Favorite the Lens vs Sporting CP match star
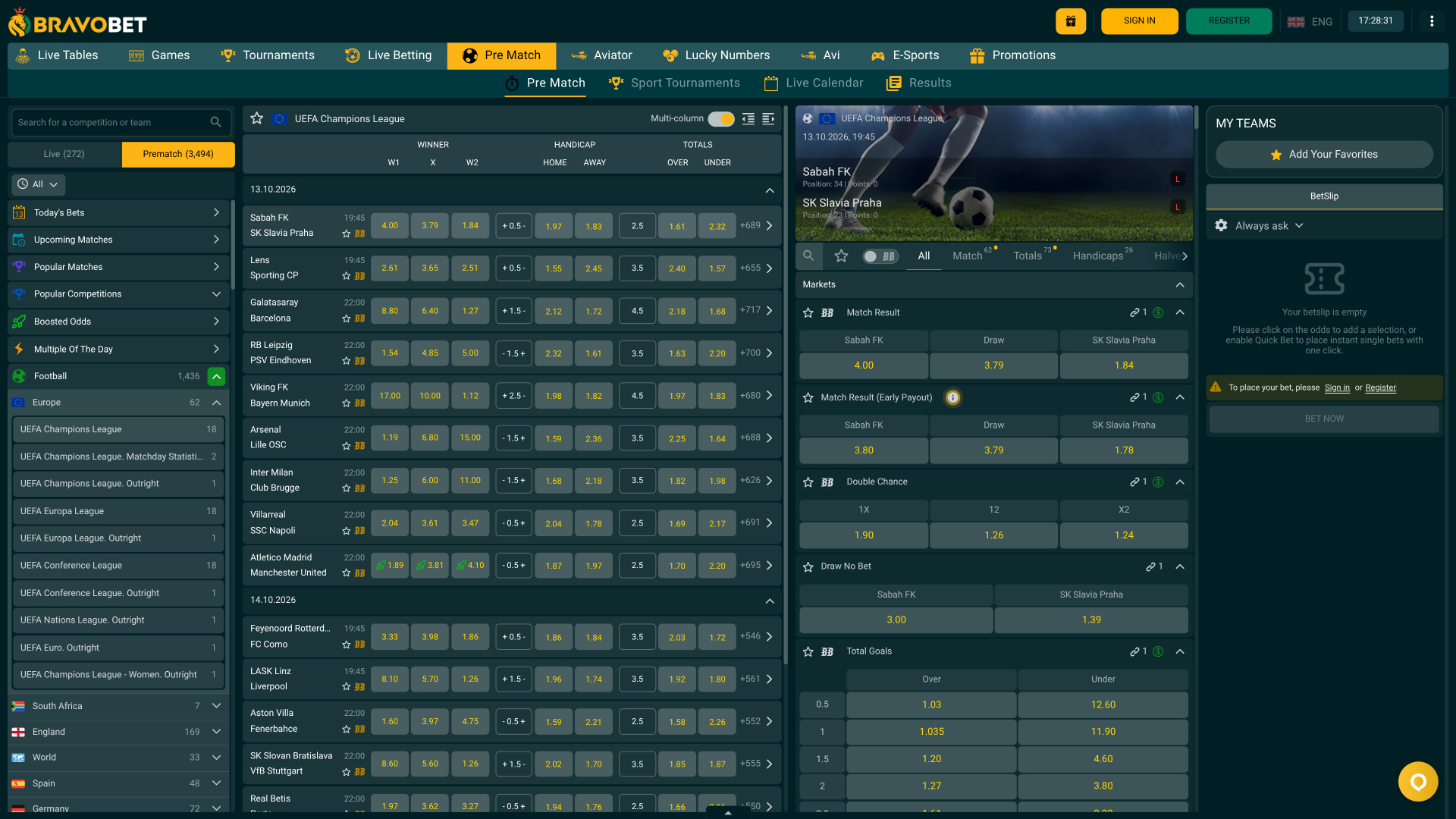This screenshot has height=819, width=1456. 346,276
